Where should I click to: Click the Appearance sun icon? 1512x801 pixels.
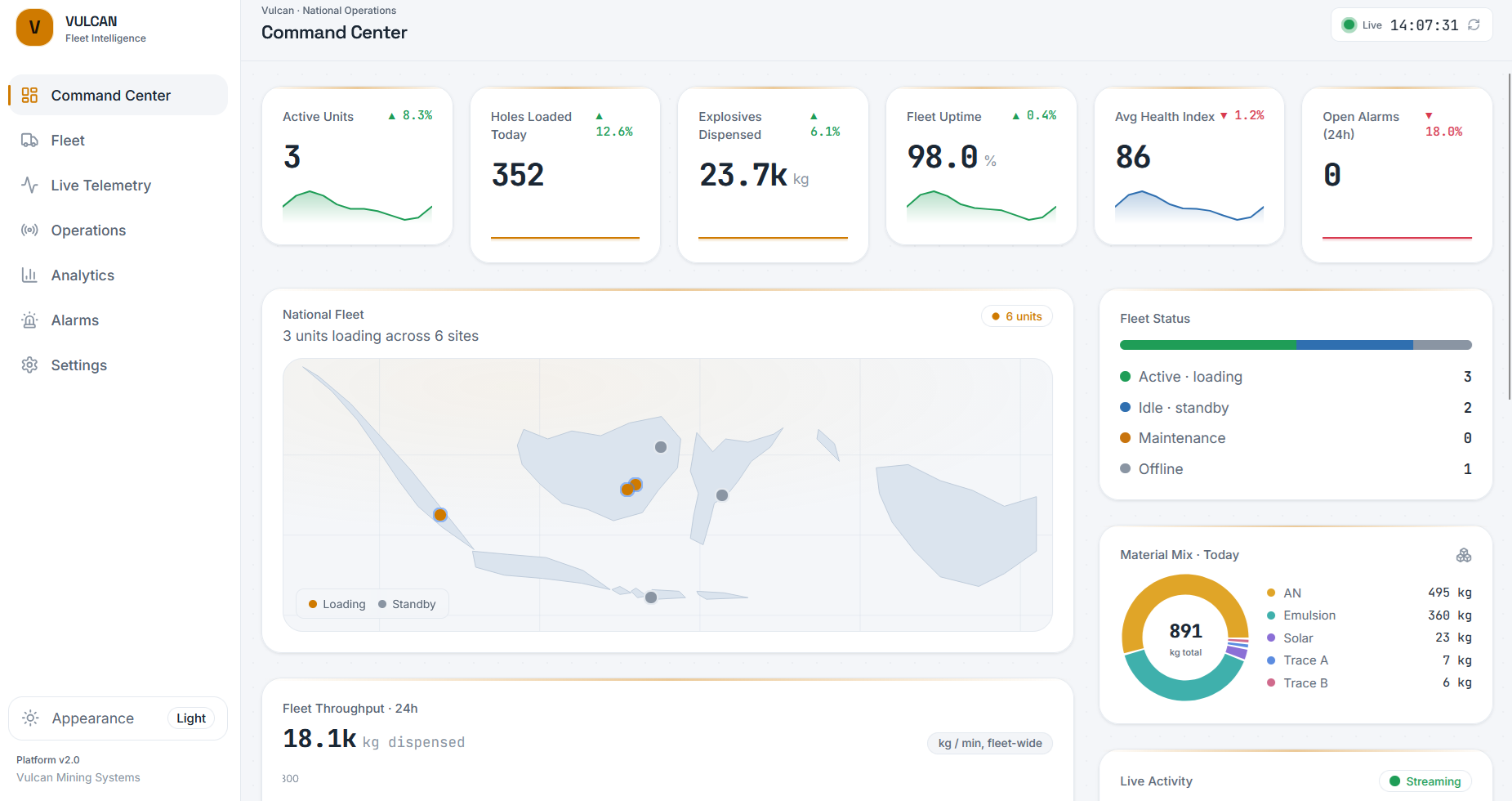tap(30, 718)
